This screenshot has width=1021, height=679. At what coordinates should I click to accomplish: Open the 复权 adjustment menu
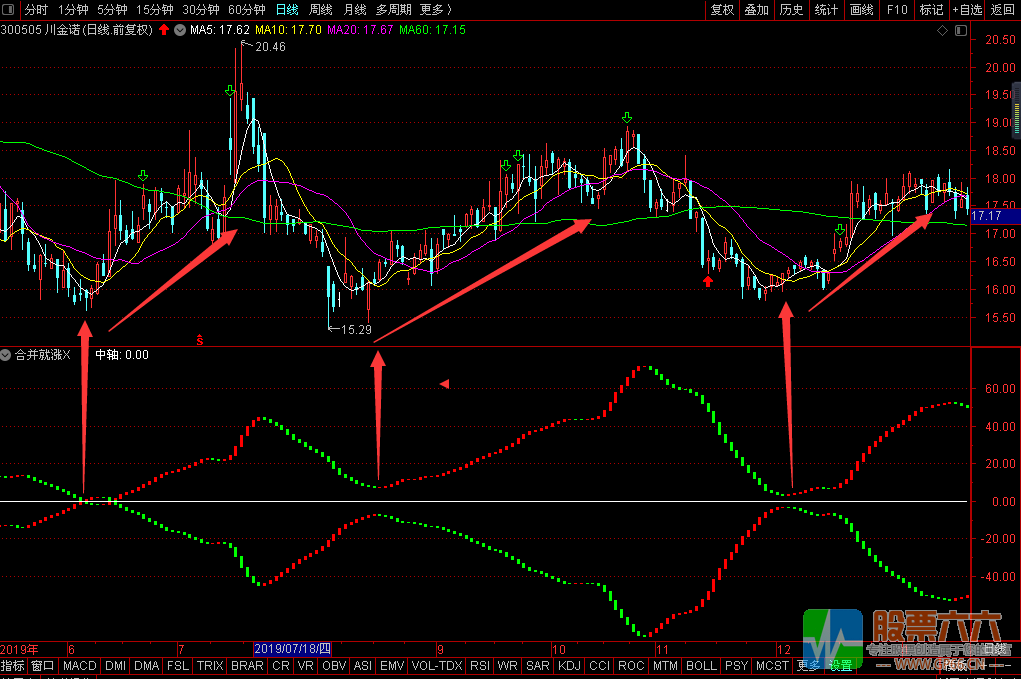(722, 10)
